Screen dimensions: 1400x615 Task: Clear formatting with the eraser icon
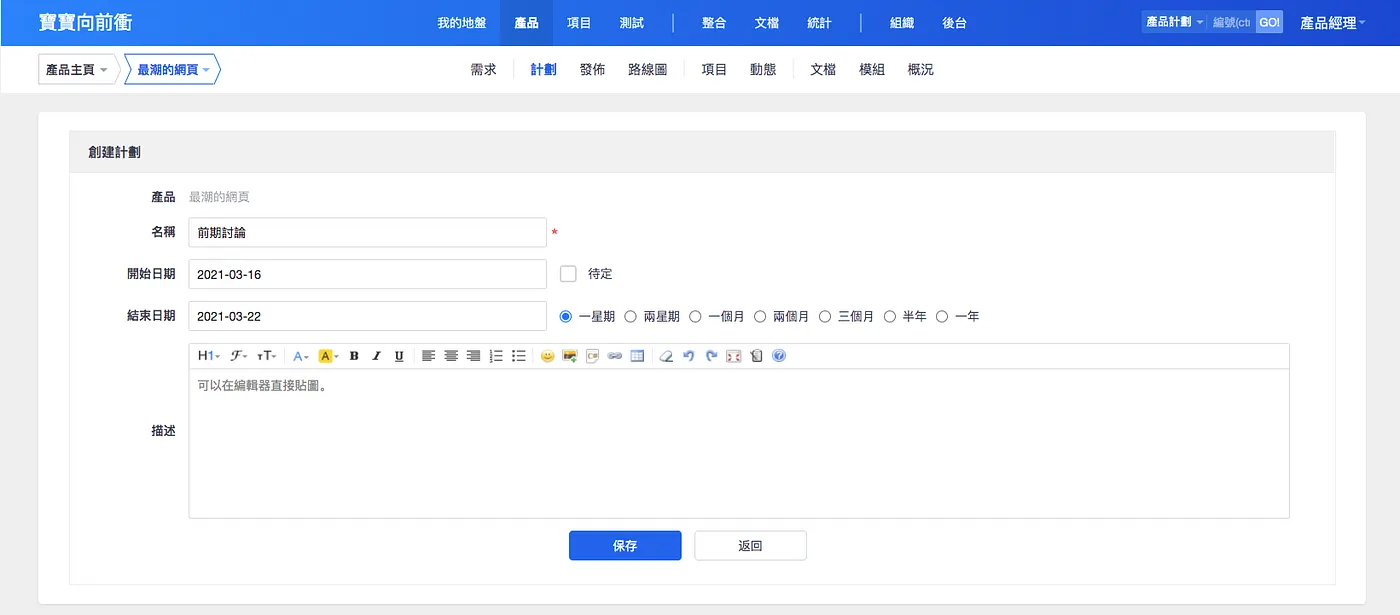pos(666,356)
